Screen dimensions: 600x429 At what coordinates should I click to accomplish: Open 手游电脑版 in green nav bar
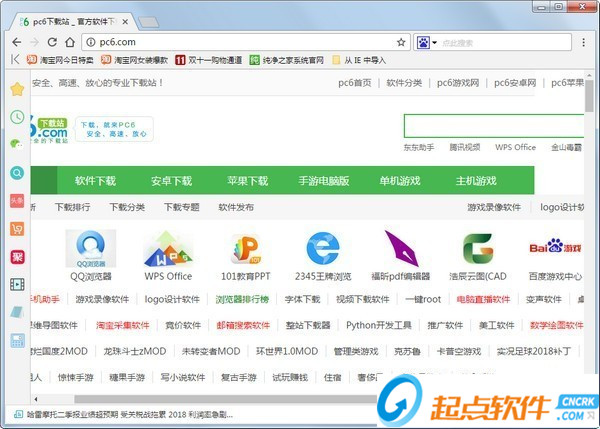324,180
